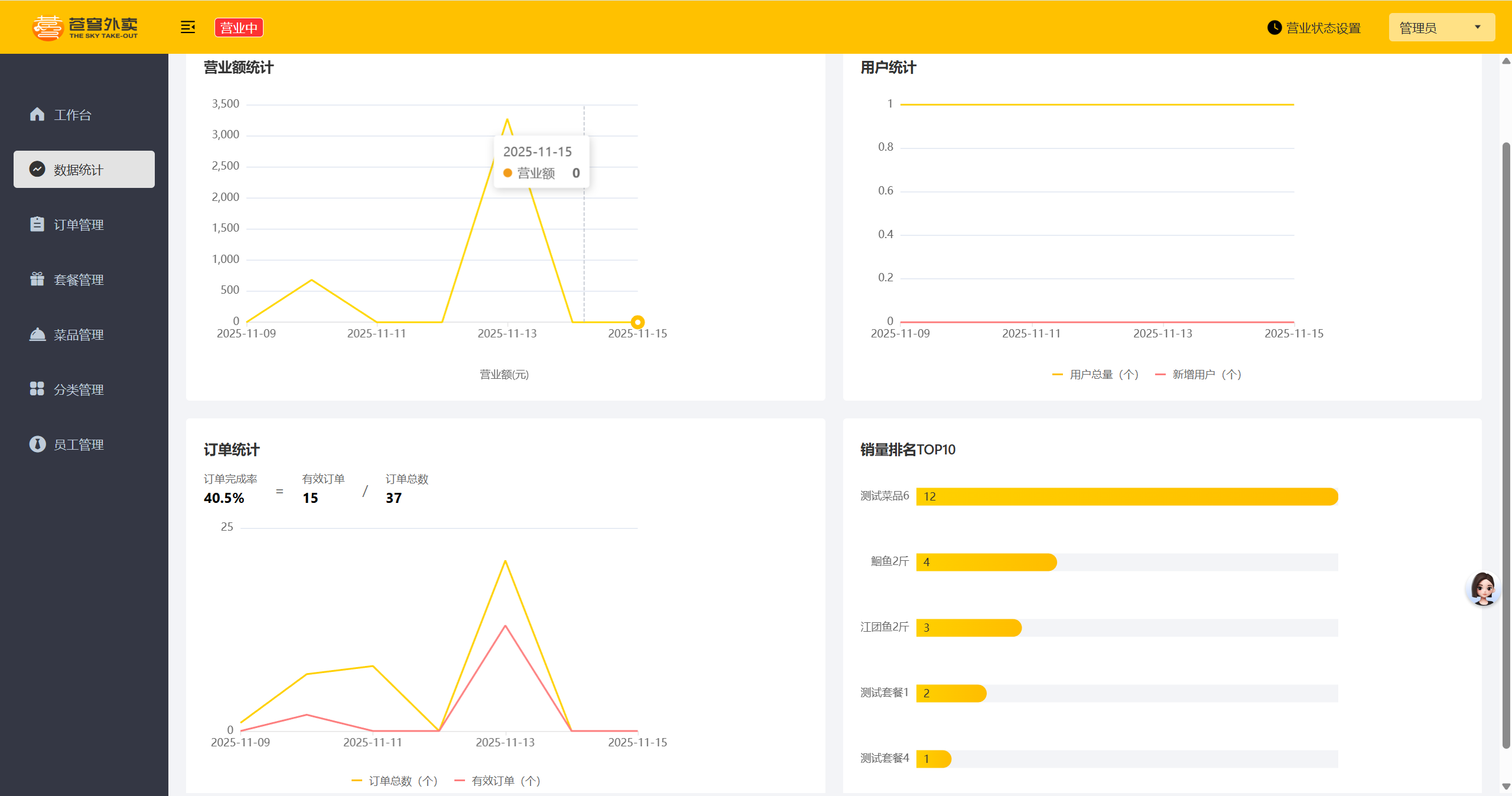Click the red 营业中 status badge

[239, 28]
